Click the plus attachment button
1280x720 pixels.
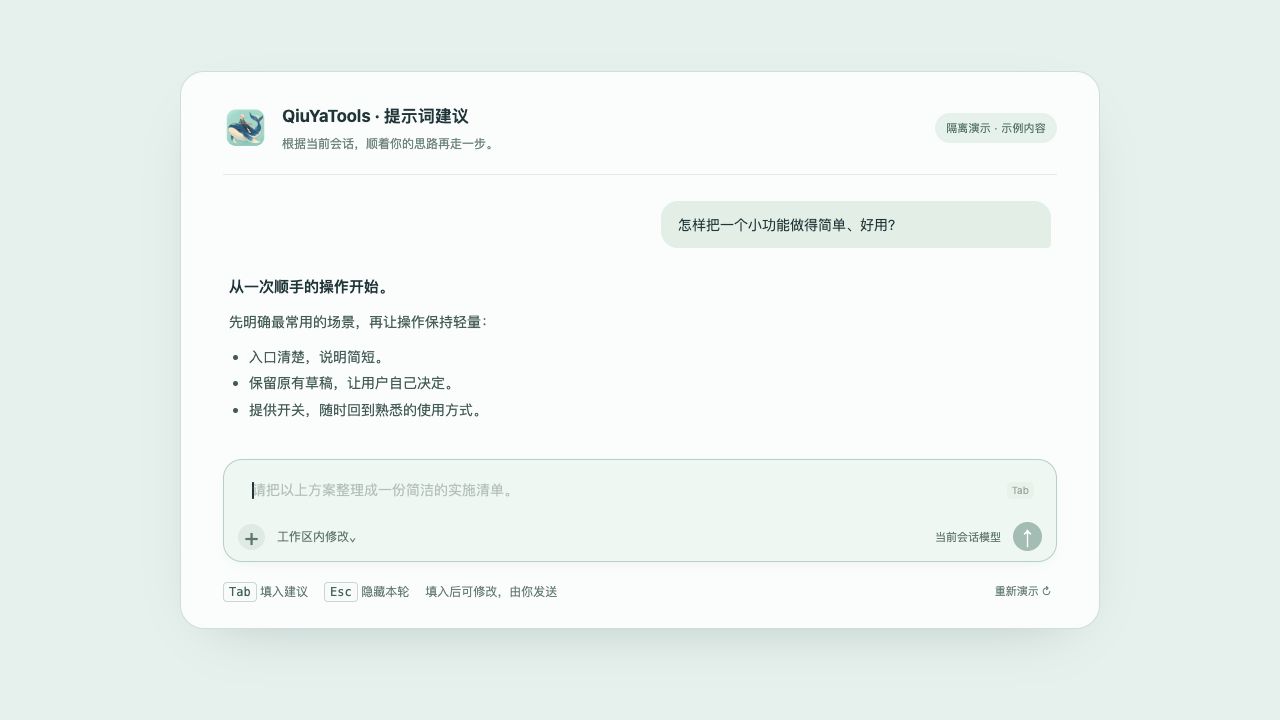tap(251, 538)
